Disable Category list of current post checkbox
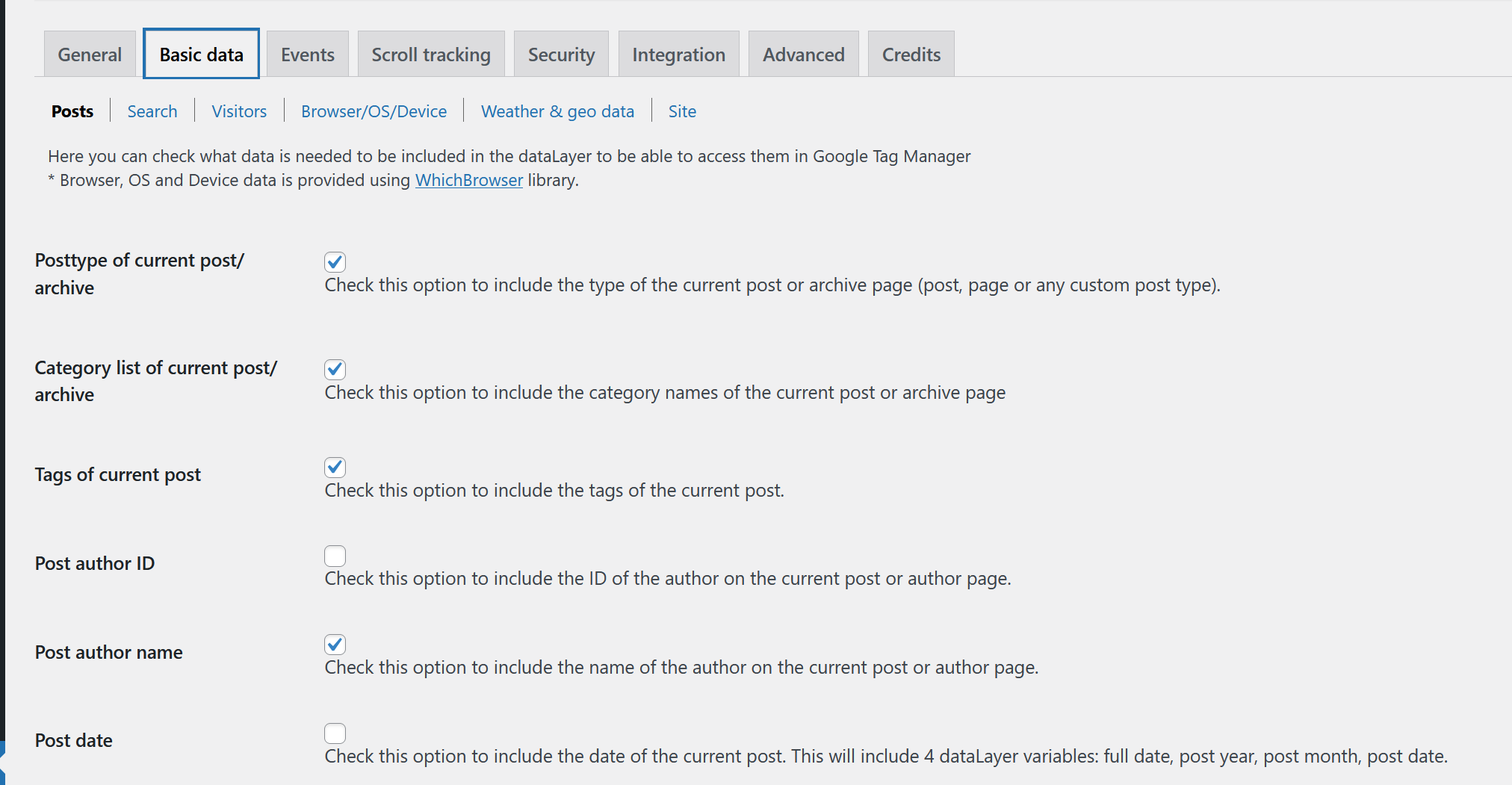 (x=335, y=369)
